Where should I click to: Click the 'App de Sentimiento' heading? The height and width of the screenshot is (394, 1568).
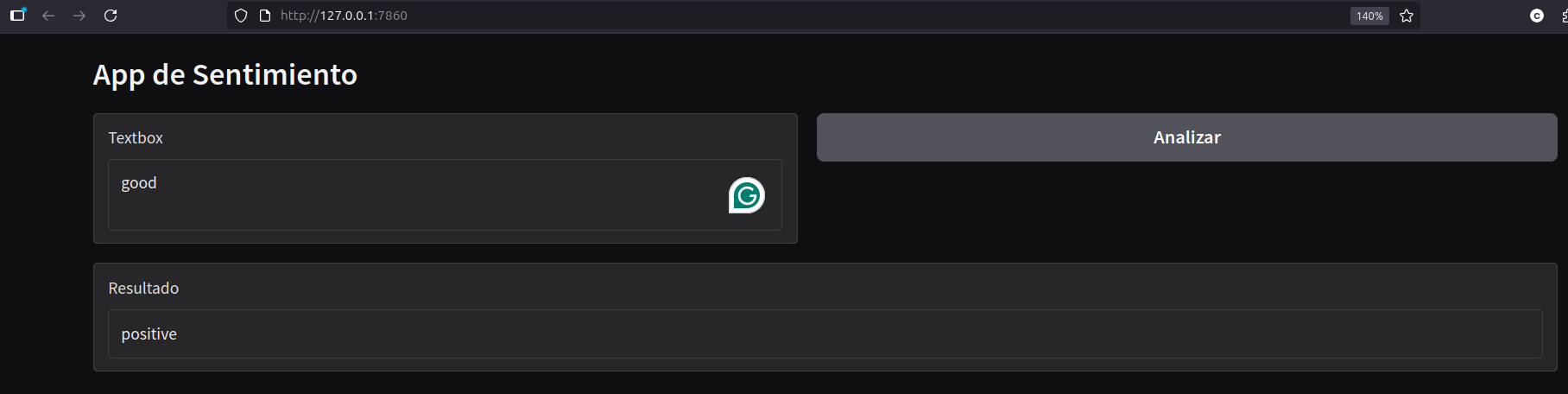[225, 75]
